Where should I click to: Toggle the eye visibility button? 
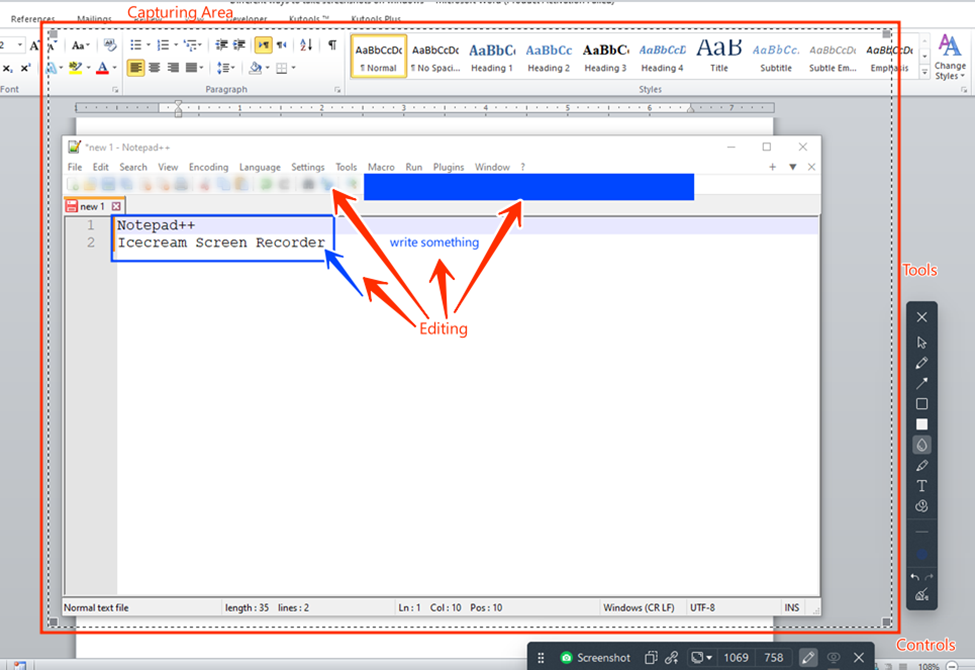(833, 658)
